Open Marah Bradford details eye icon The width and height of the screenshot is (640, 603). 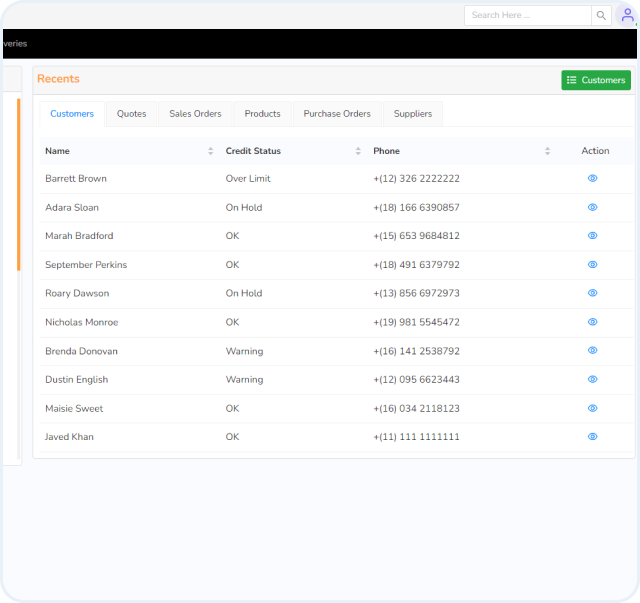pyautogui.click(x=592, y=236)
